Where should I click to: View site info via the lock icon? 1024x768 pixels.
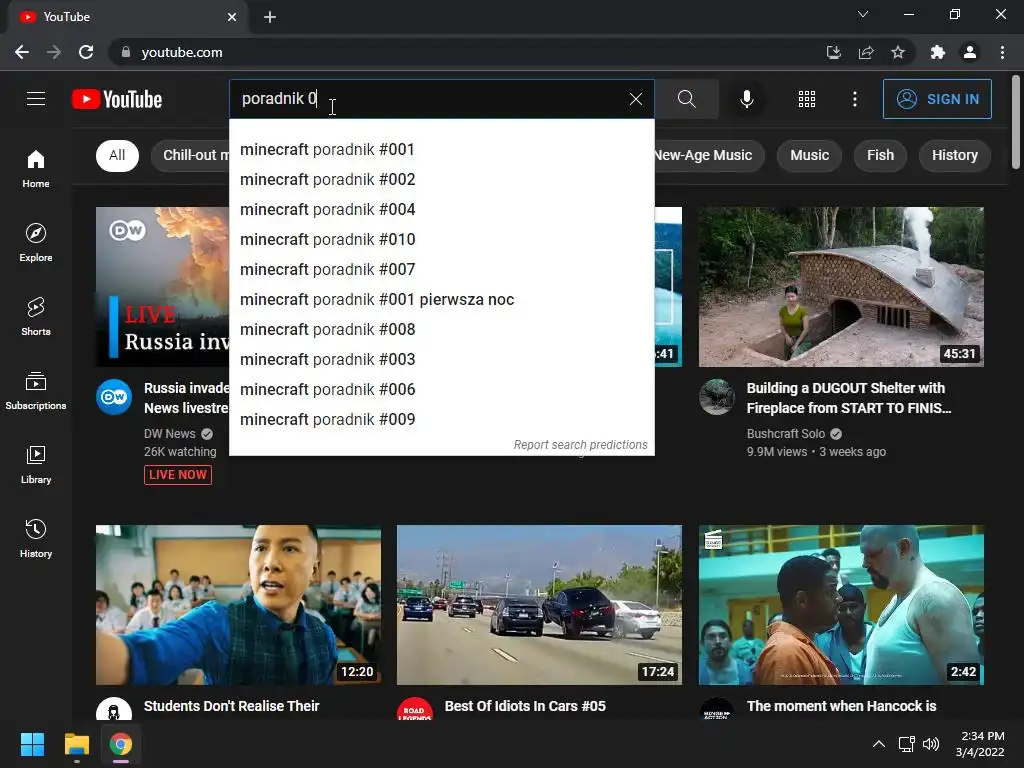tap(126, 52)
